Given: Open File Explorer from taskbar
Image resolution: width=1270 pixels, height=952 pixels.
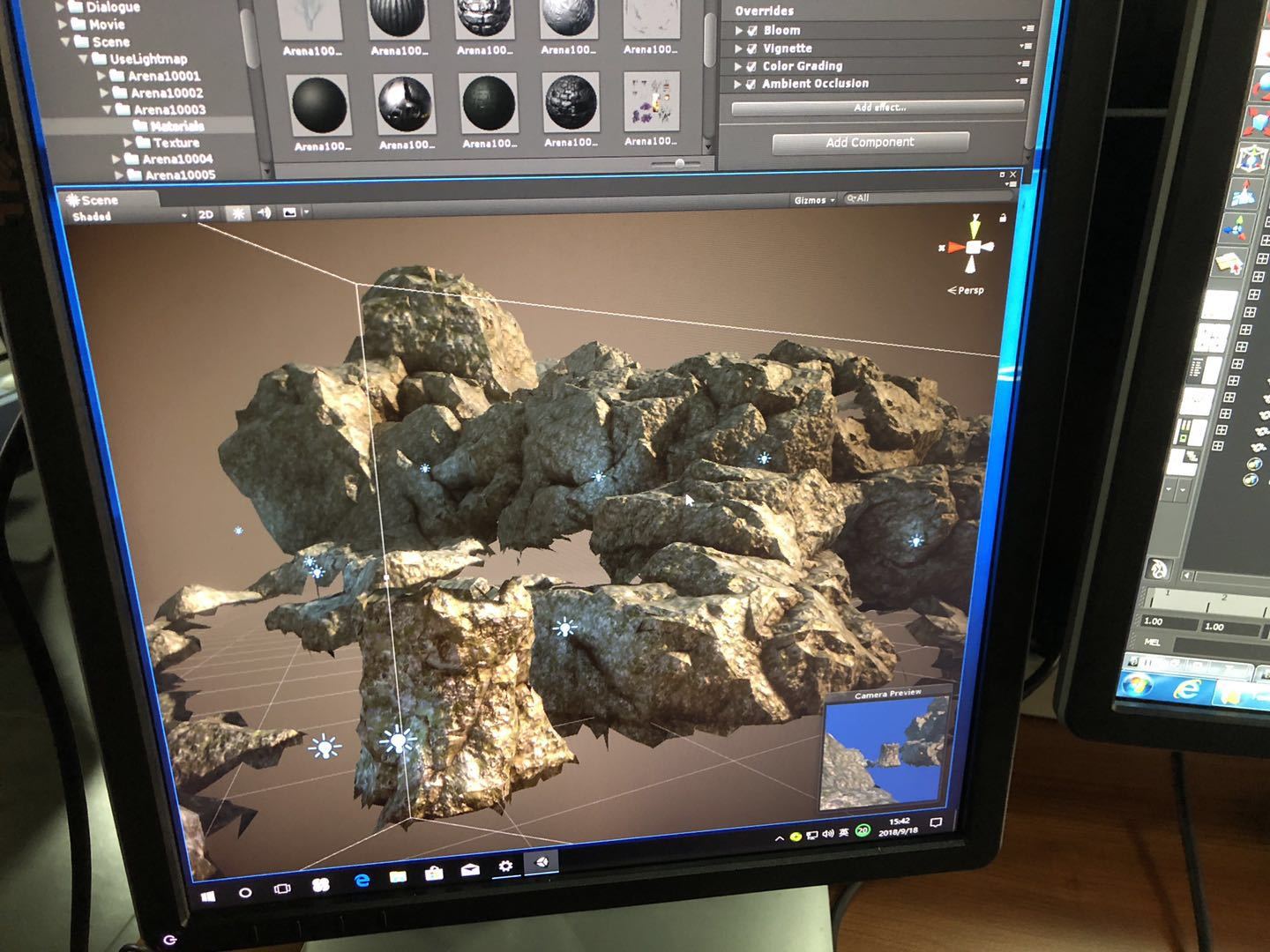Looking at the screenshot, I should (x=398, y=876).
